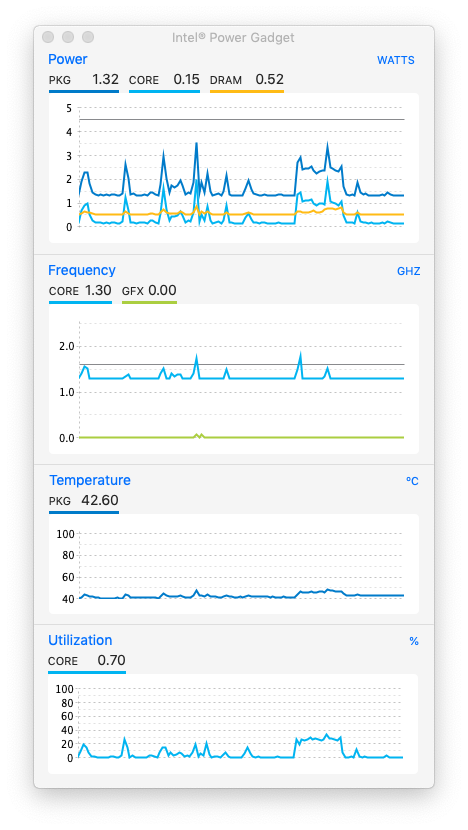Screen dimensions: 468x830
Task: Click the dark blue PKG power color bar
Action: click(x=84, y=92)
